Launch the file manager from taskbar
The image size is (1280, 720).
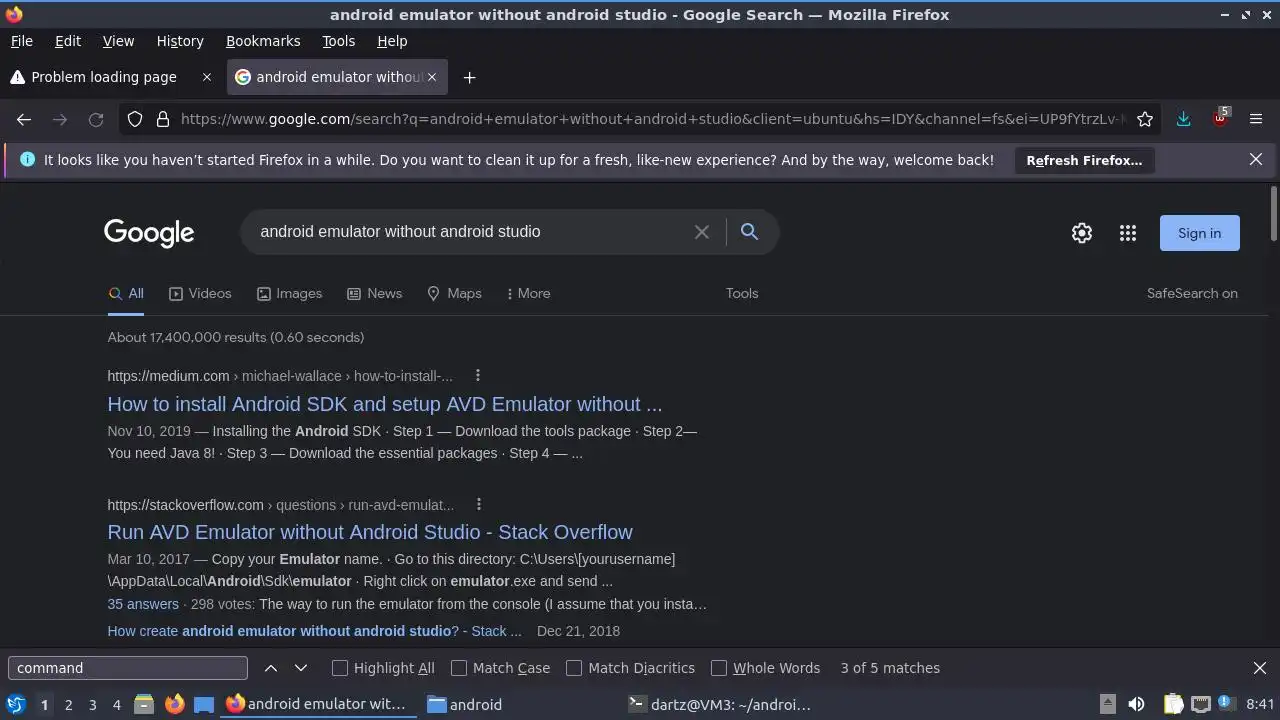tap(144, 704)
